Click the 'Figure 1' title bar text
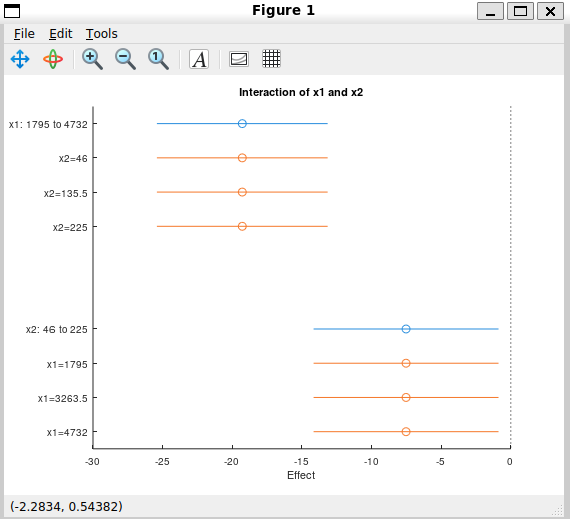Viewport: 570px width, 519px height. 284,10
